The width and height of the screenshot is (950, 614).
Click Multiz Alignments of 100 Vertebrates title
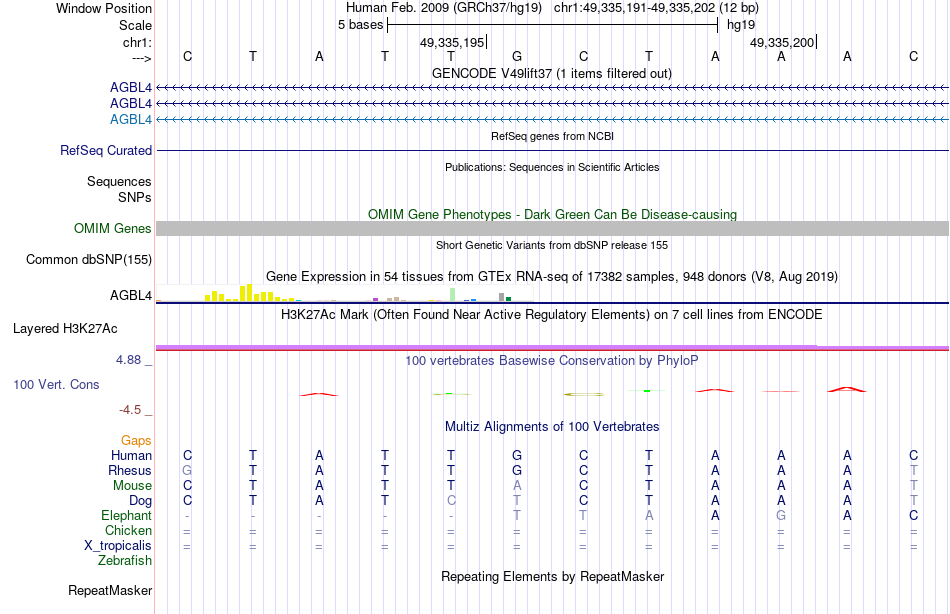552,427
